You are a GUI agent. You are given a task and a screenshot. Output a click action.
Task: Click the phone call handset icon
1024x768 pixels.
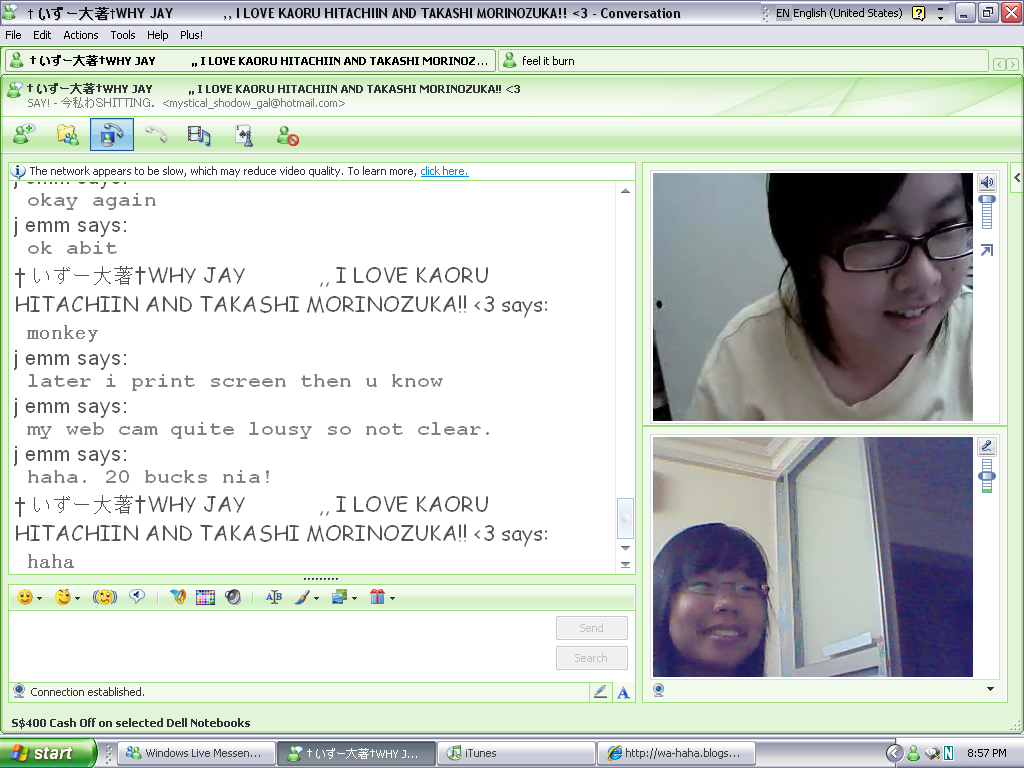pyautogui.click(x=156, y=135)
